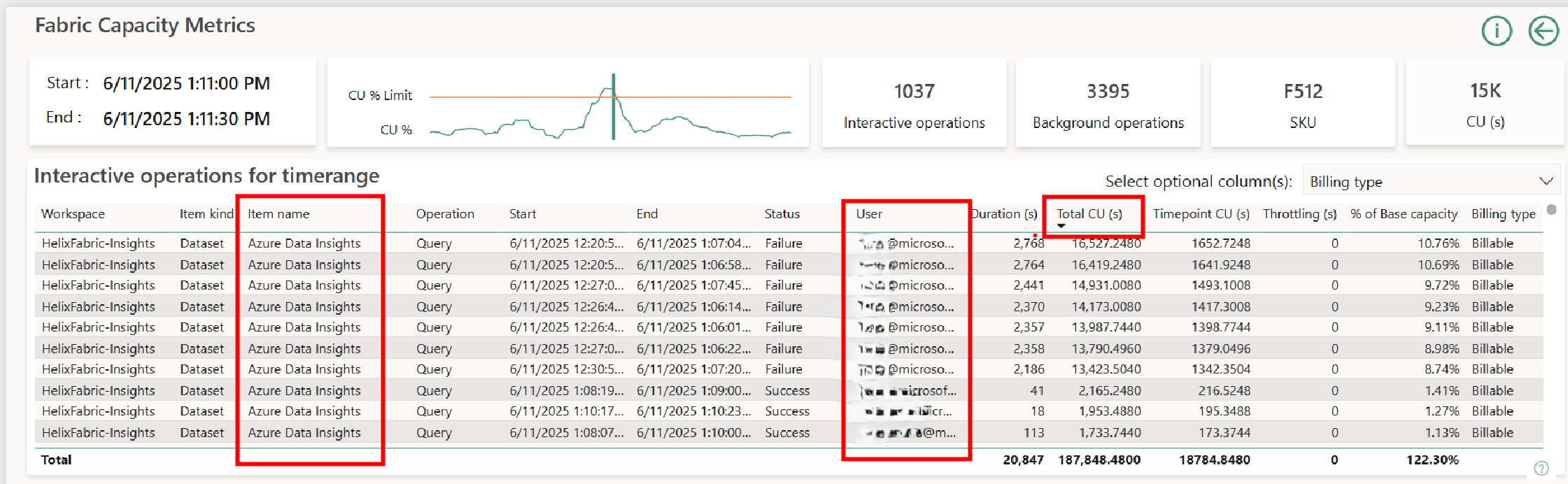
Task: Sort by the Status column header
Action: [x=782, y=214]
